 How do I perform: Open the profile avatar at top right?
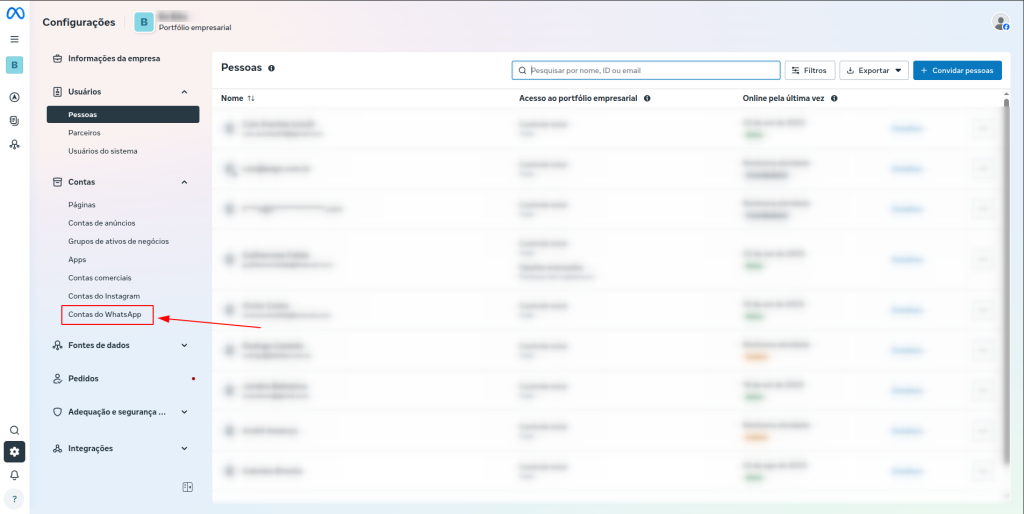[x=1000, y=22]
